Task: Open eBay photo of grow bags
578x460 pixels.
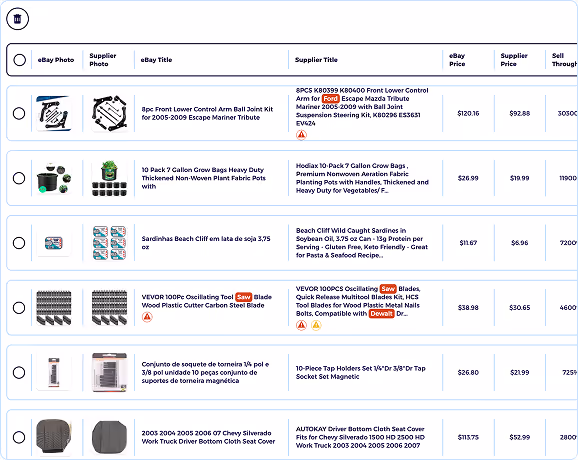Action: click(x=54, y=178)
